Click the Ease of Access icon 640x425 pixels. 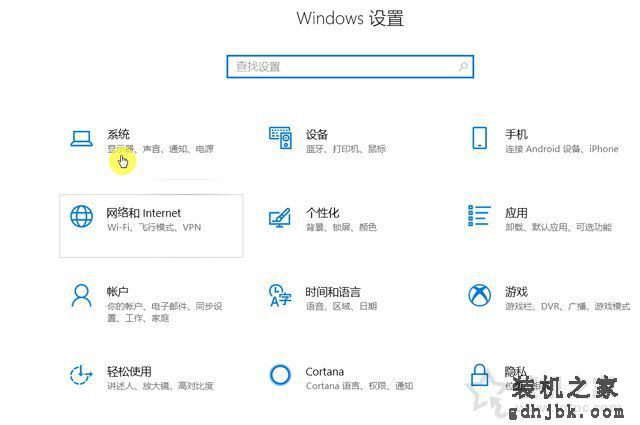click(x=81, y=374)
